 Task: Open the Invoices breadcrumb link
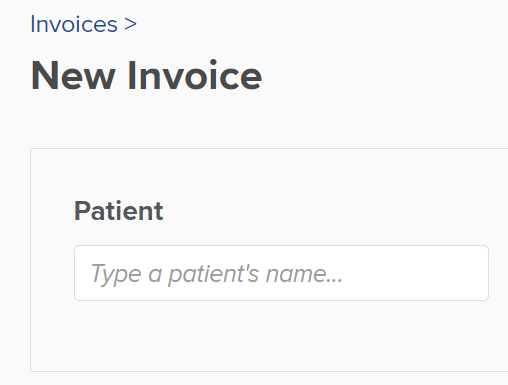(74, 24)
